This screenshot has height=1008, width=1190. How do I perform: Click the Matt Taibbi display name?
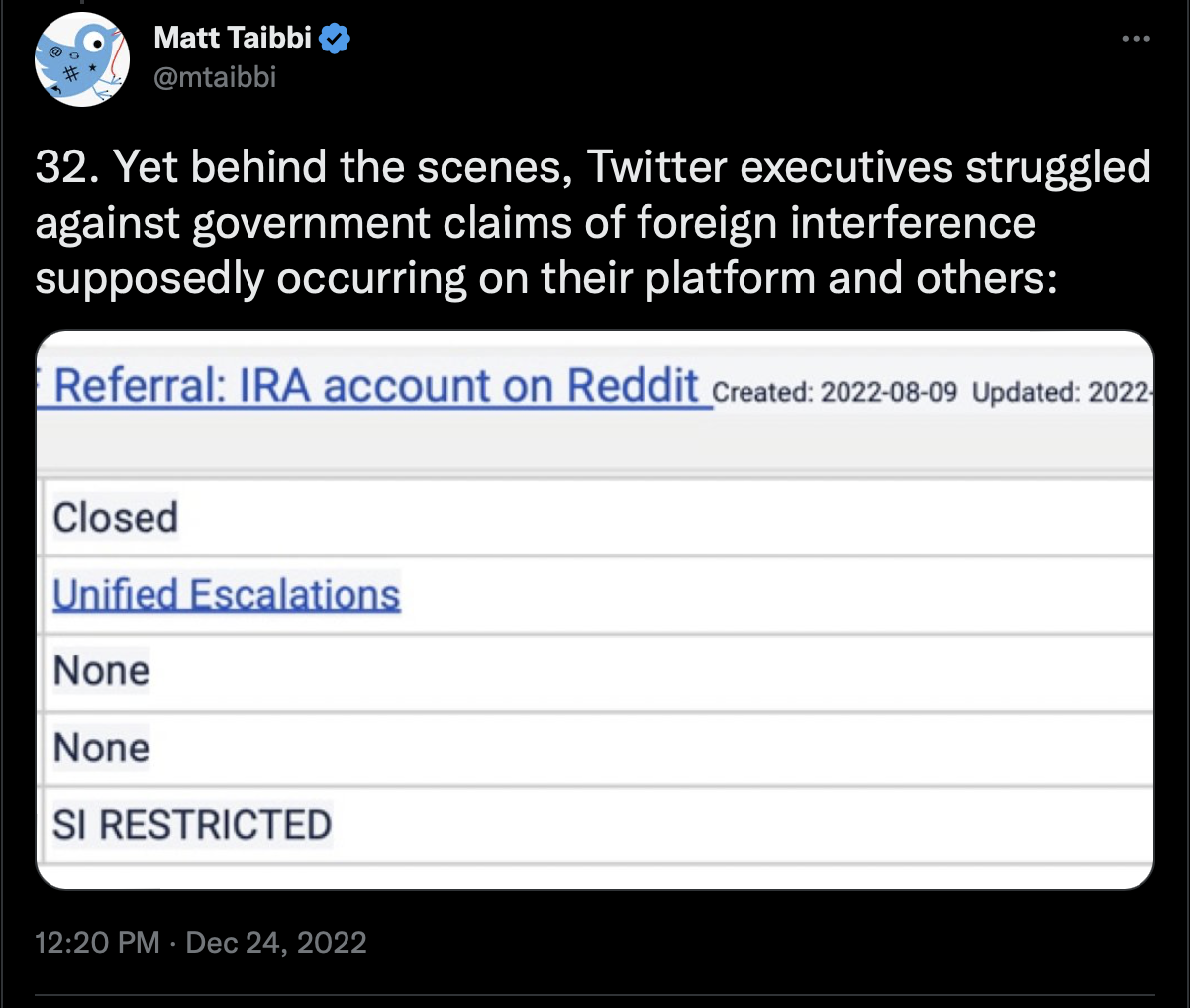[233, 39]
